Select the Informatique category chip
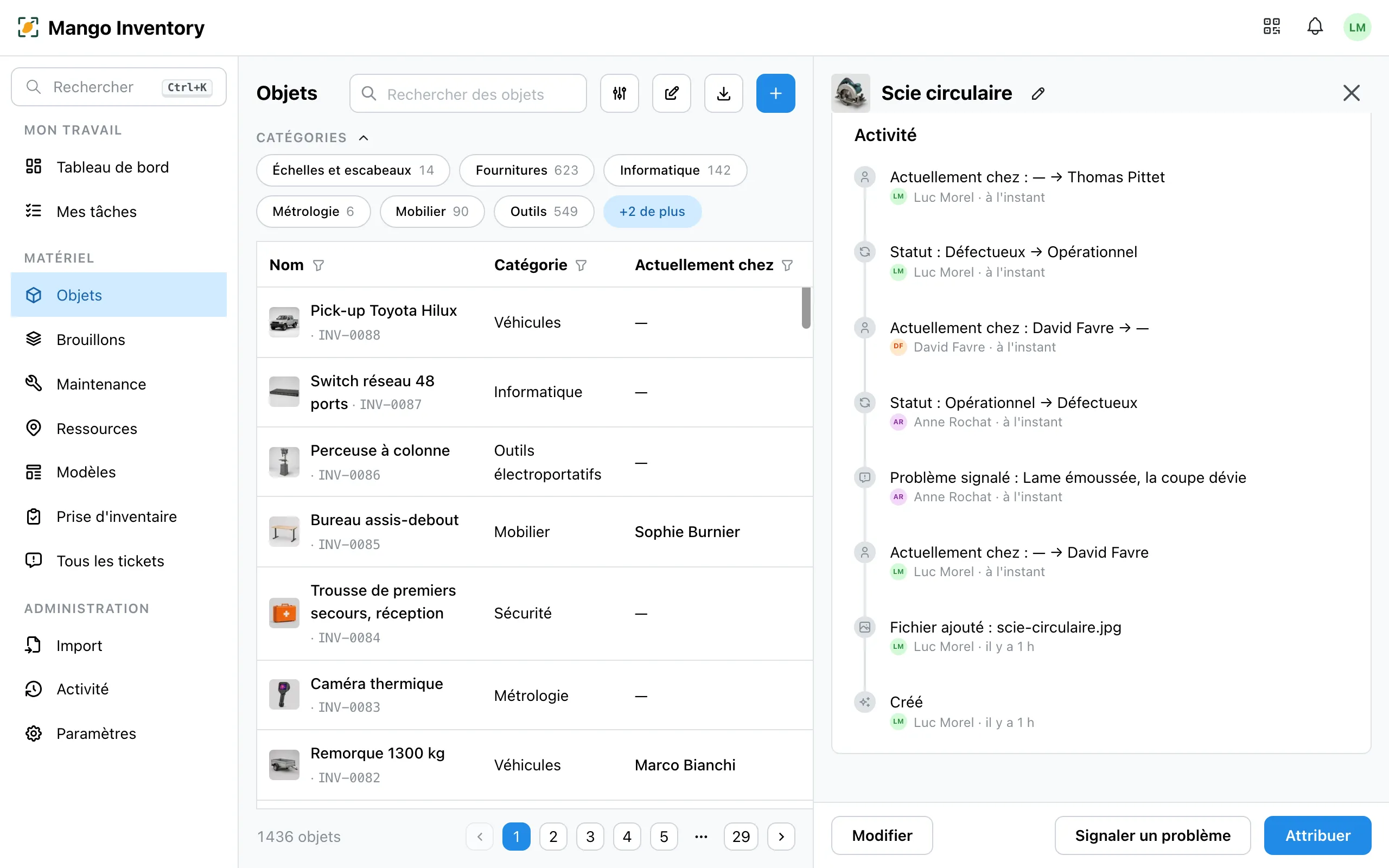The width and height of the screenshot is (1389, 868). 675,170
